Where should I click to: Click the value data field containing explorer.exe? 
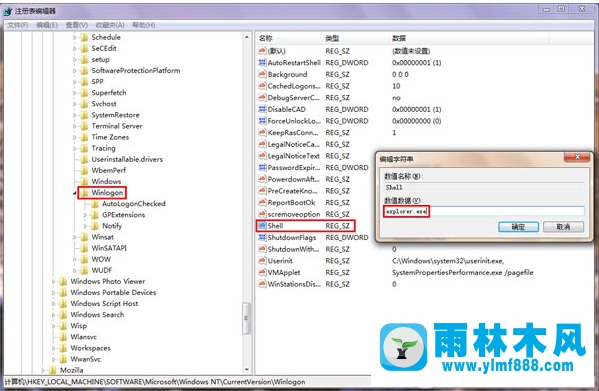click(x=484, y=211)
